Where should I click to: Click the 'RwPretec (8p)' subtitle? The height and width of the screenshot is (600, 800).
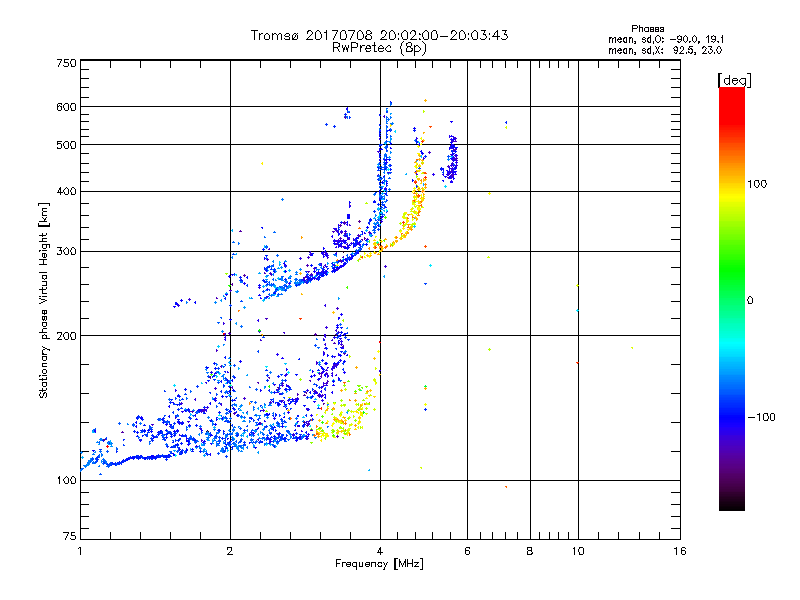[x=379, y=48]
